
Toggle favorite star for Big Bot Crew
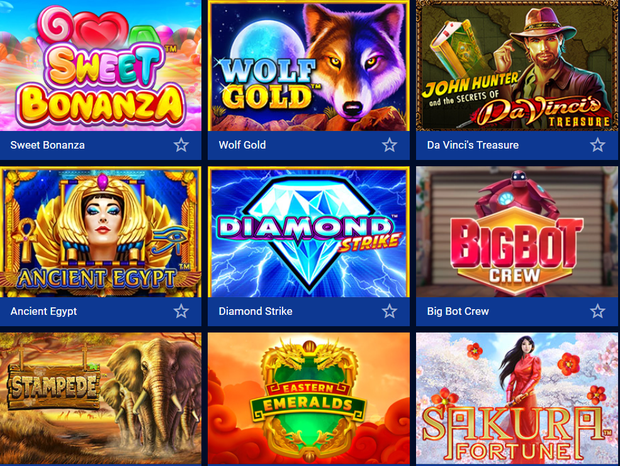597,311
